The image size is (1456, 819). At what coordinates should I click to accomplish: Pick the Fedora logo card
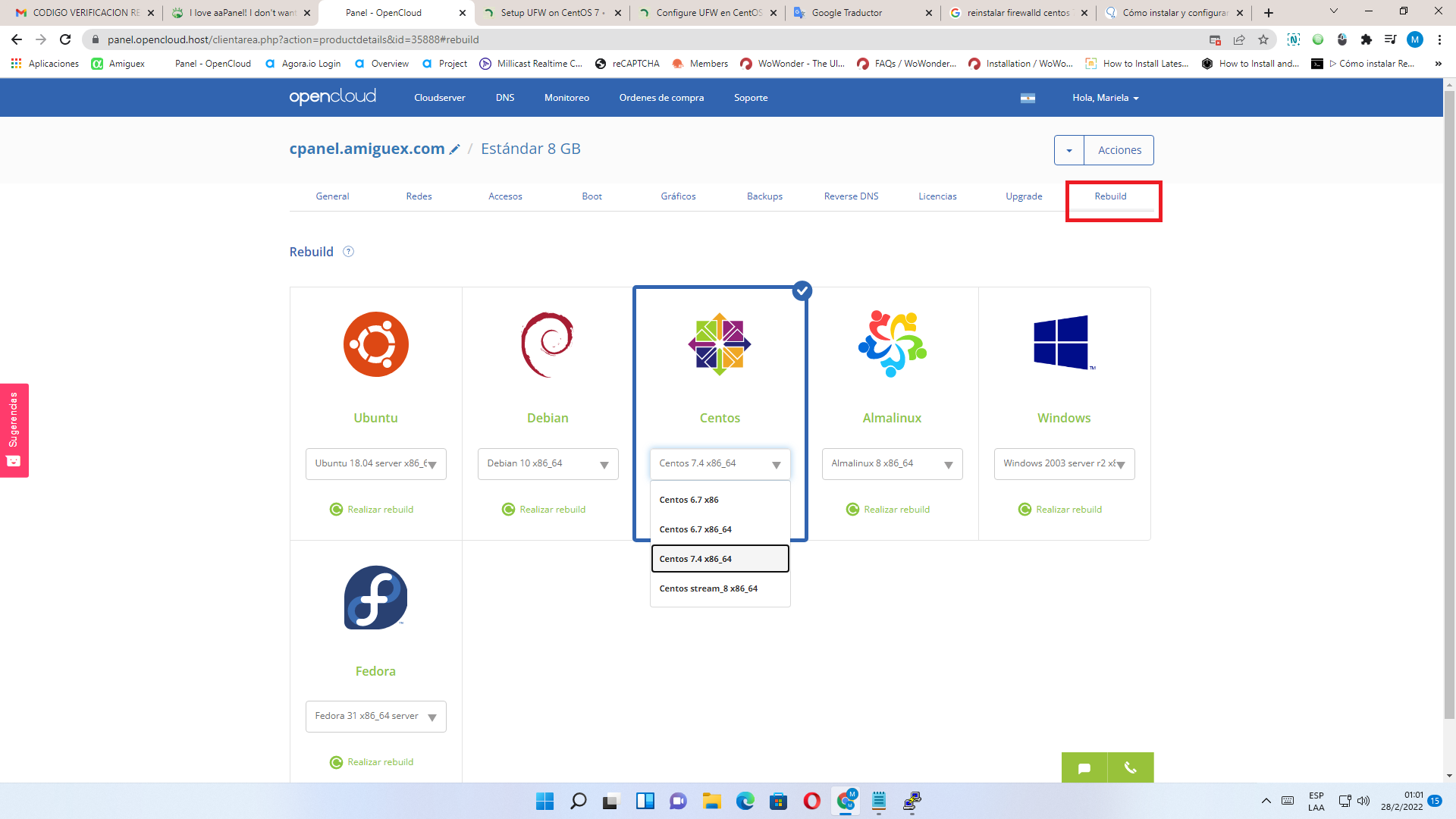click(375, 597)
